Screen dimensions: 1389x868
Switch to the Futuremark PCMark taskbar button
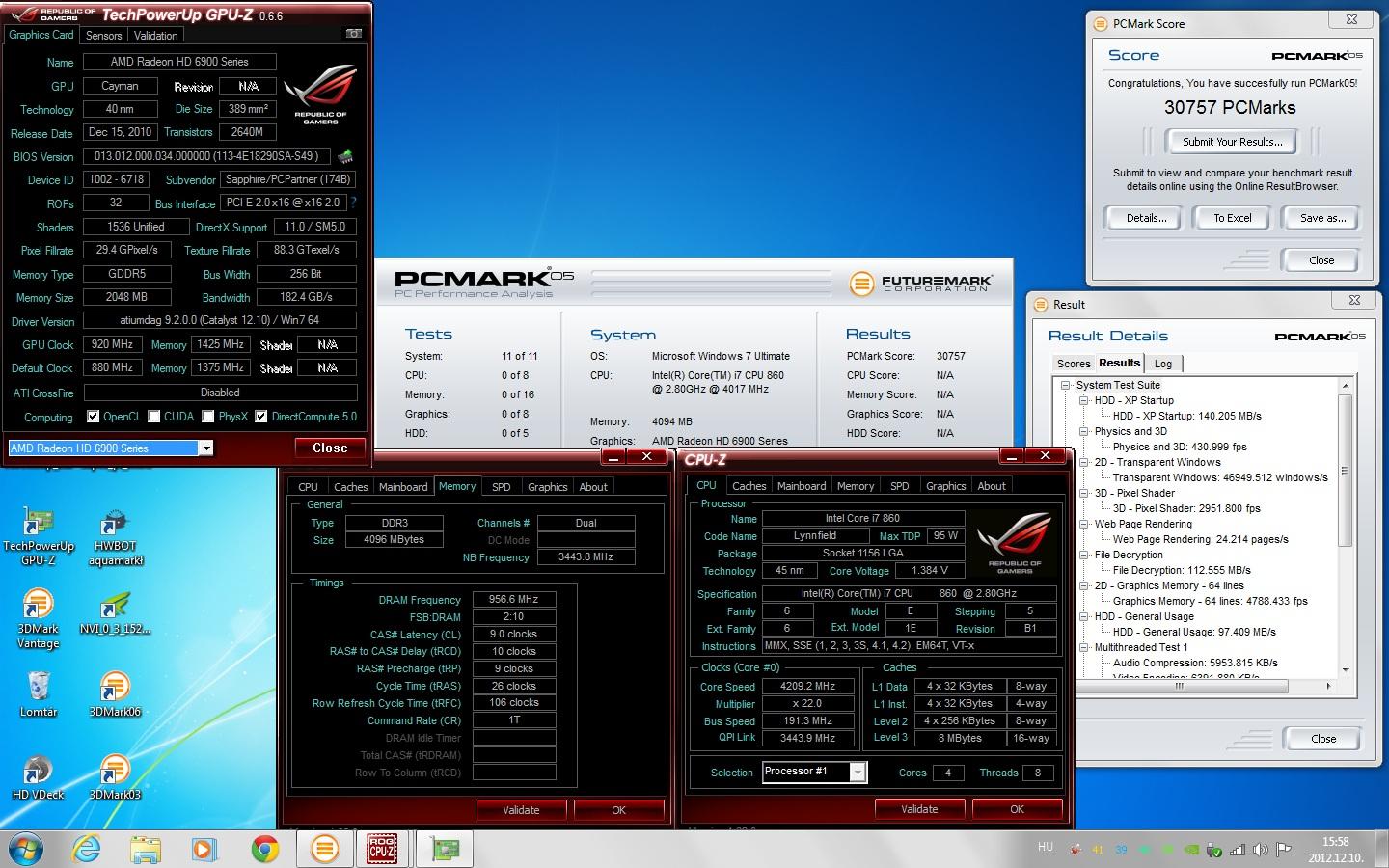[x=325, y=849]
